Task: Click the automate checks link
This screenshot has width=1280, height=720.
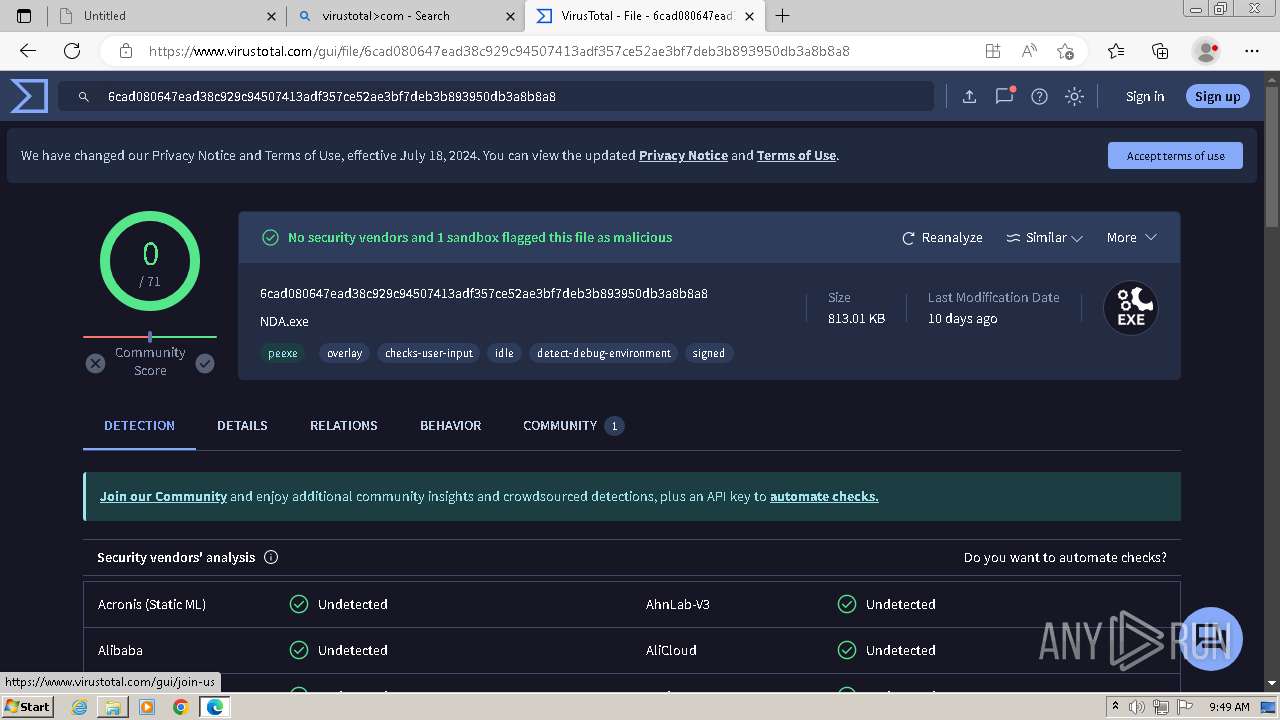Action: click(x=824, y=496)
